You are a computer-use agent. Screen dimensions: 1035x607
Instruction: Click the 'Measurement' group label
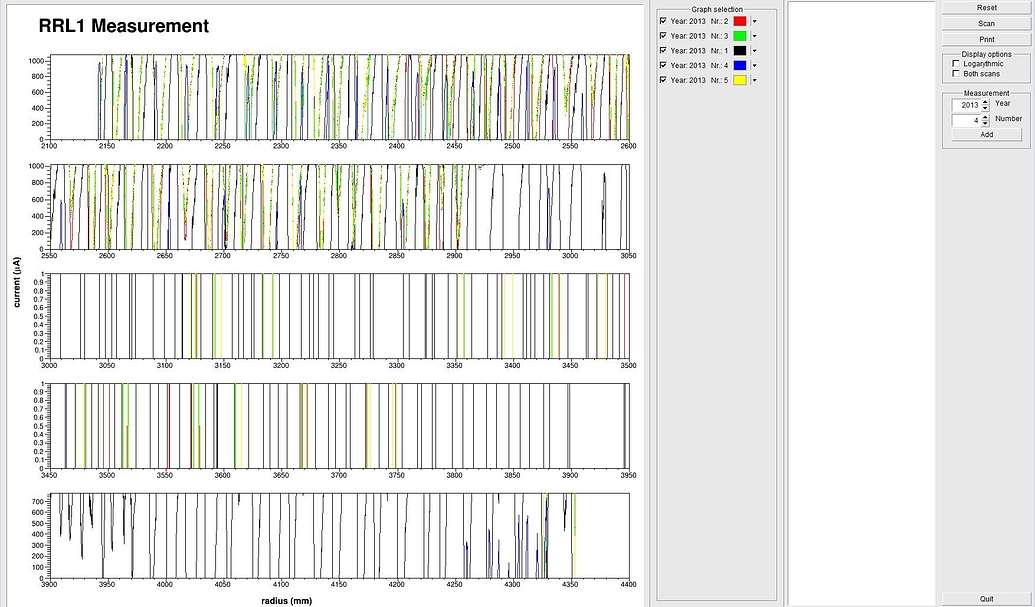pyautogui.click(x=986, y=93)
